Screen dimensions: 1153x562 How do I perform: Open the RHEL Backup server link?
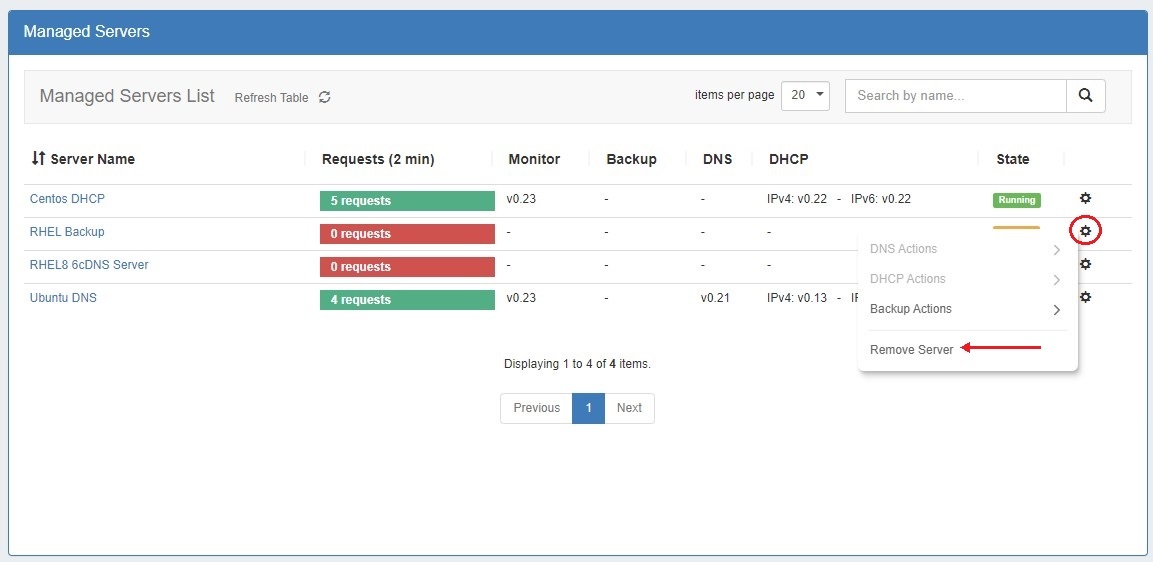coord(67,232)
